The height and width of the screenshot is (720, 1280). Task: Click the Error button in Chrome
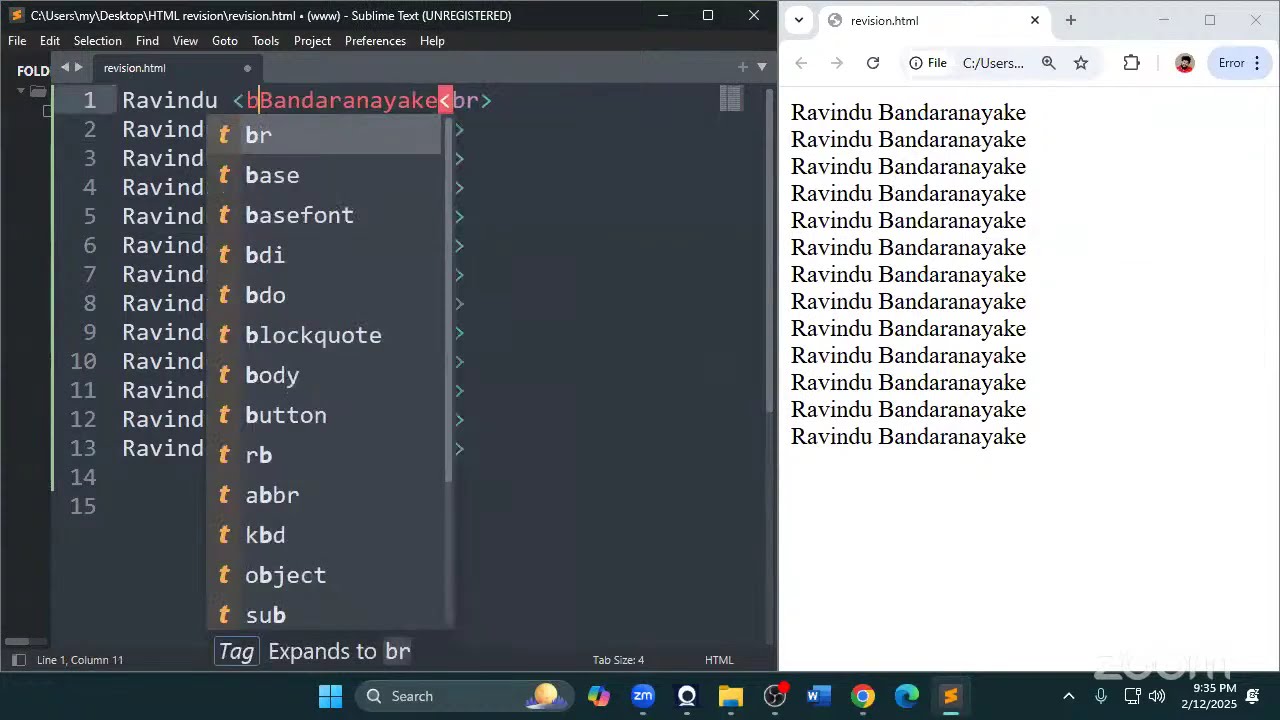click(x=1239, y=63)
